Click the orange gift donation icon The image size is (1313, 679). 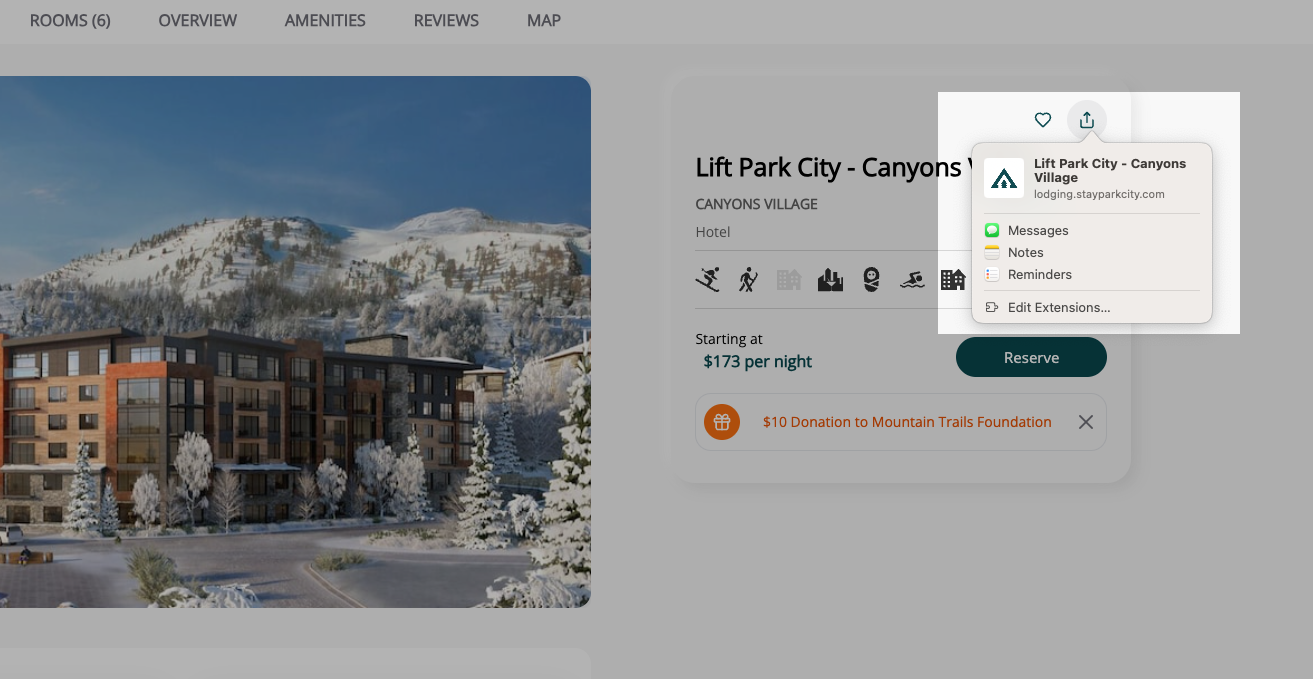722,422
